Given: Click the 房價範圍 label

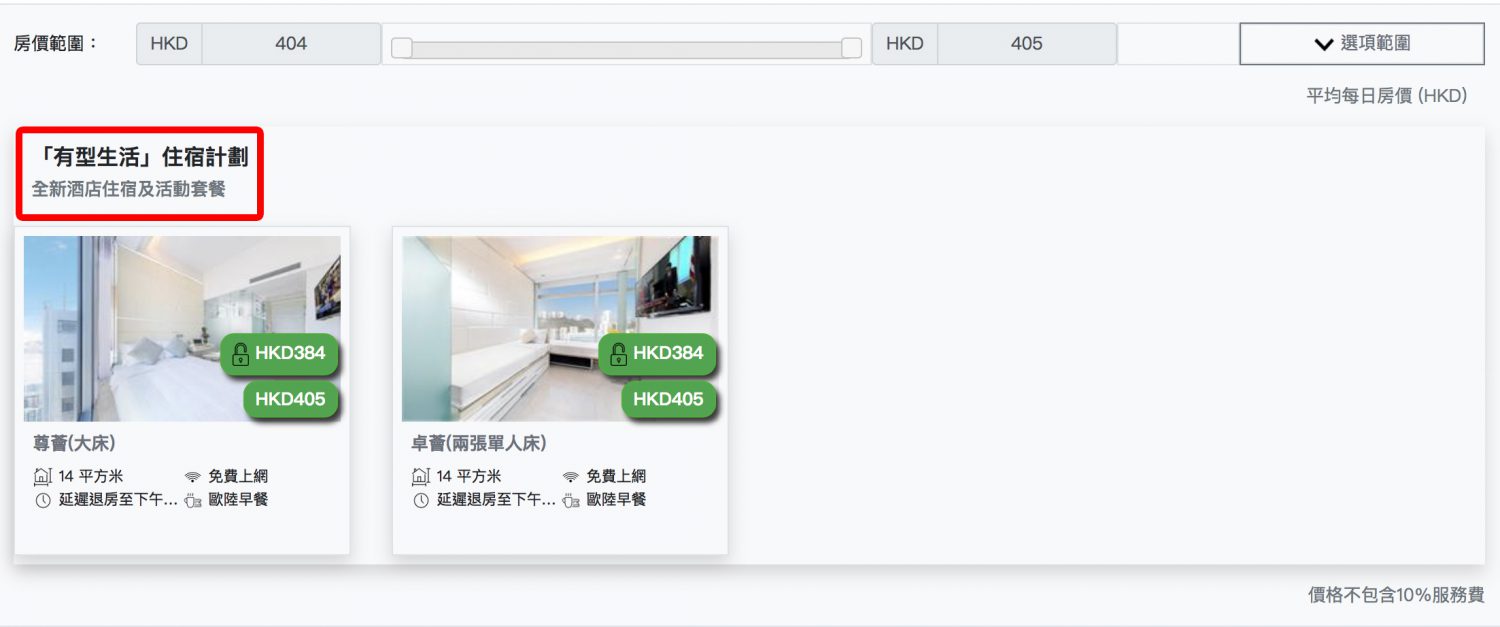Looking at the screenshot, I should coord(57,43).
